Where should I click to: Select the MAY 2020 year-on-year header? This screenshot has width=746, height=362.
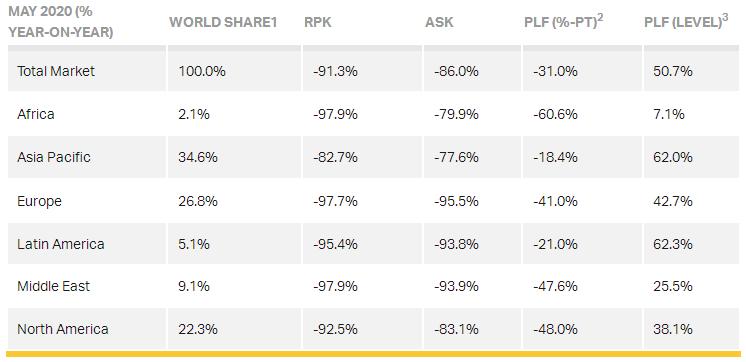[60, 22]
